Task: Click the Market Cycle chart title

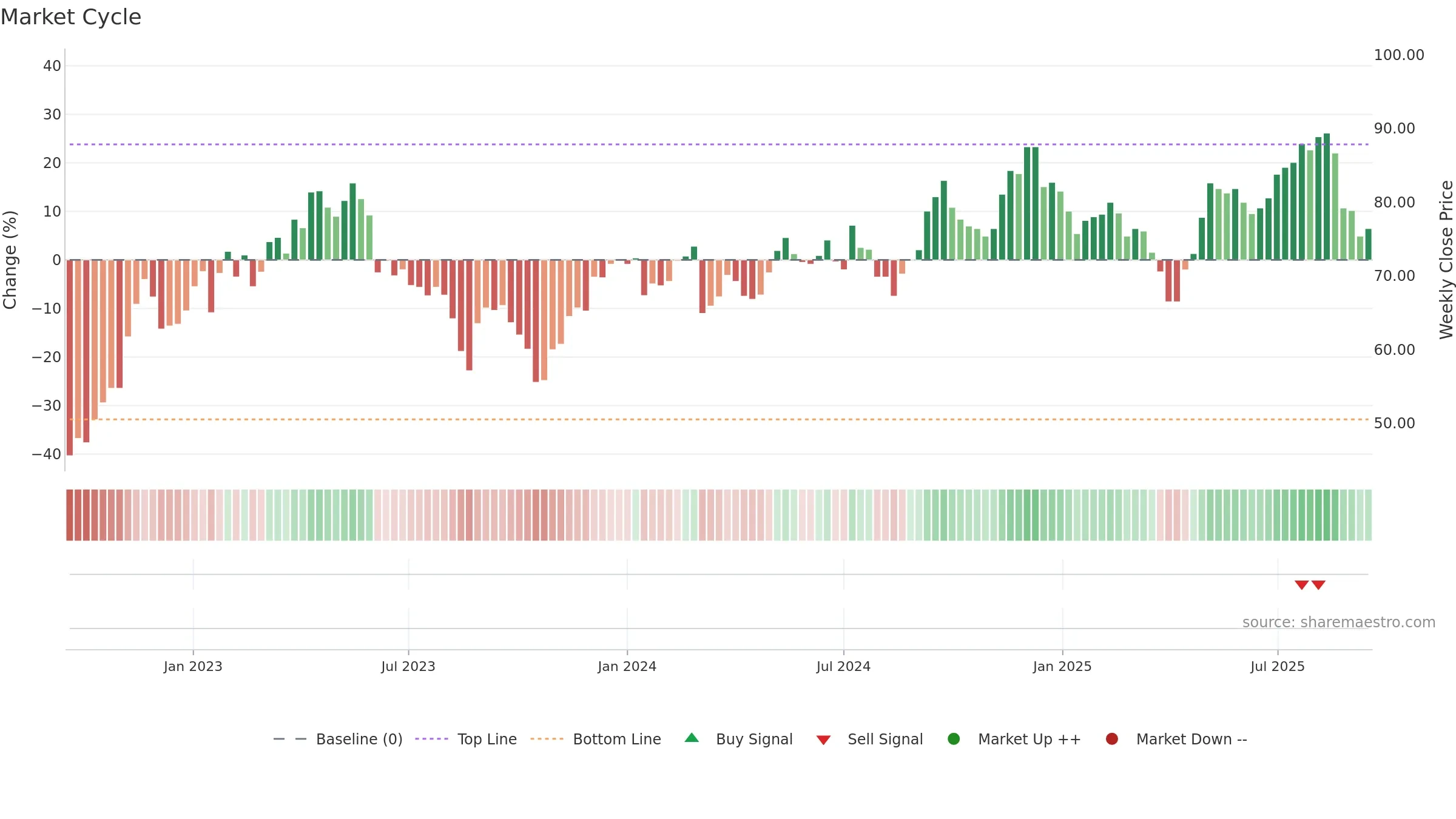Action: [71, 17]
